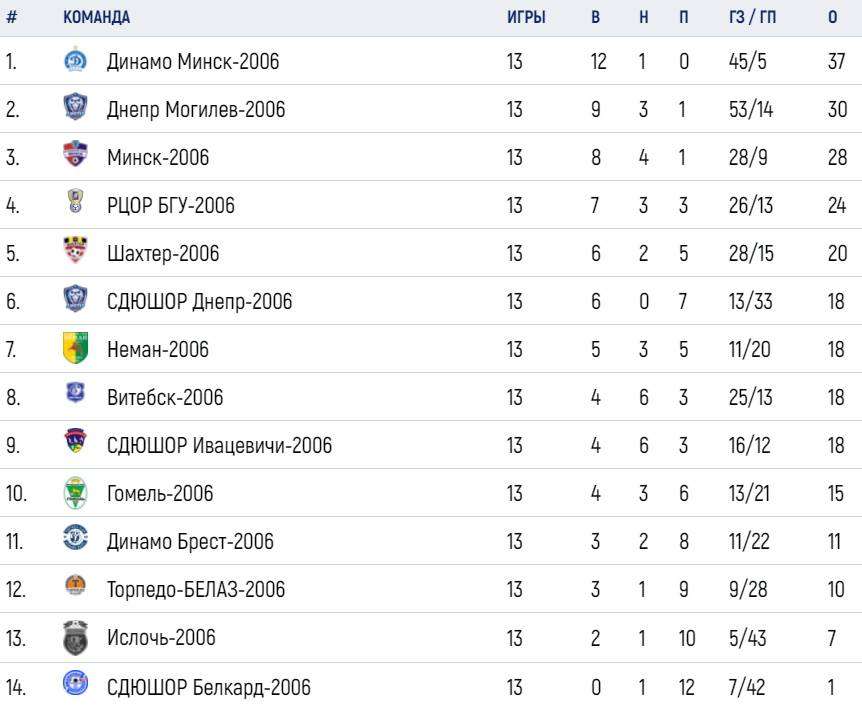Open the СДЮШОР Днепр-2006 team link
862x705 pixels.
(200, 301)
